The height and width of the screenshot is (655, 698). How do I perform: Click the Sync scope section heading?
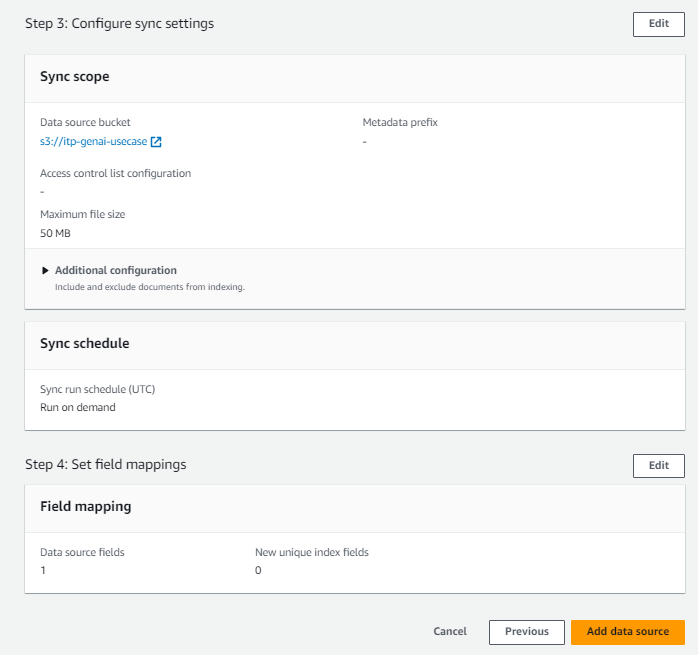tap(75, 76)
